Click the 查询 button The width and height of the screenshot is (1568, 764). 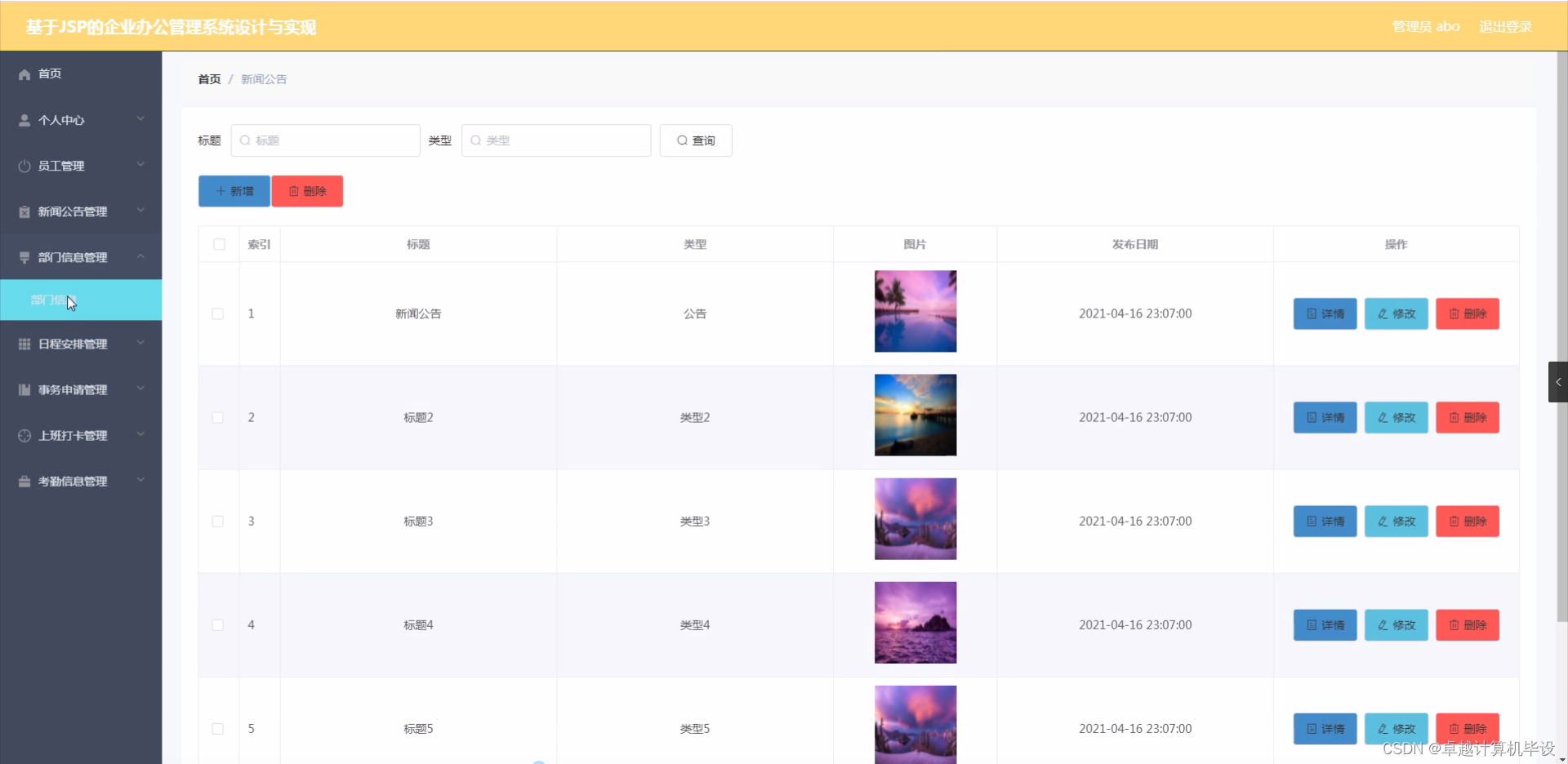coord(694,140)
